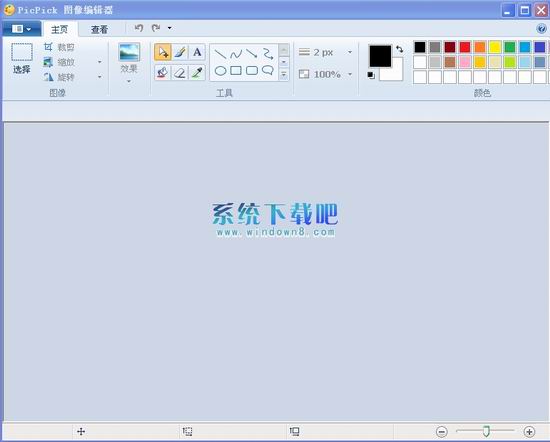Click the 裁剪 crop button
Viewport: 550px width, 442px height.
pyautogui.click(x=59, y=47)
